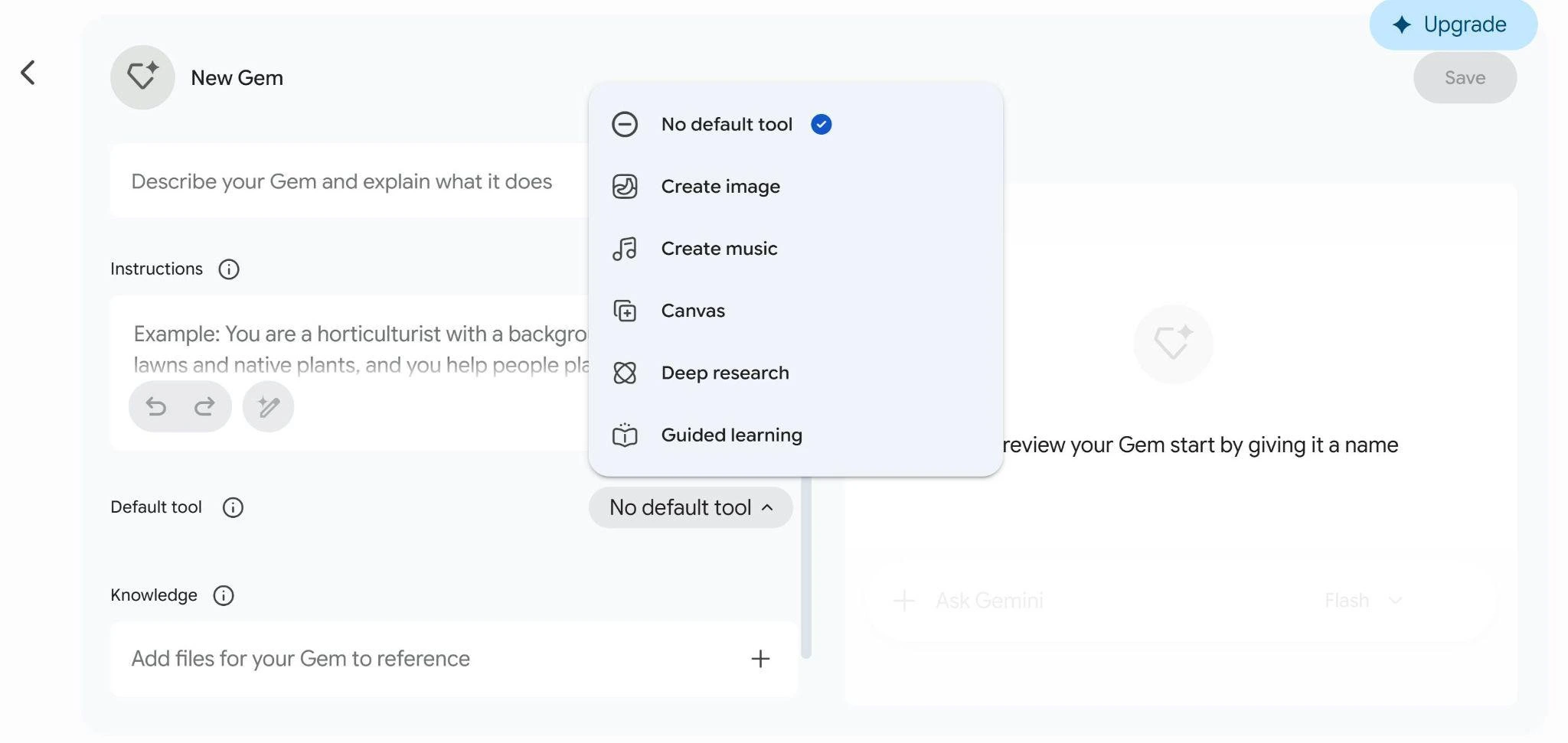This screenshot has width=1568, height=743.
Task: Add knowledge files with the plus icon
Action: 760,659
